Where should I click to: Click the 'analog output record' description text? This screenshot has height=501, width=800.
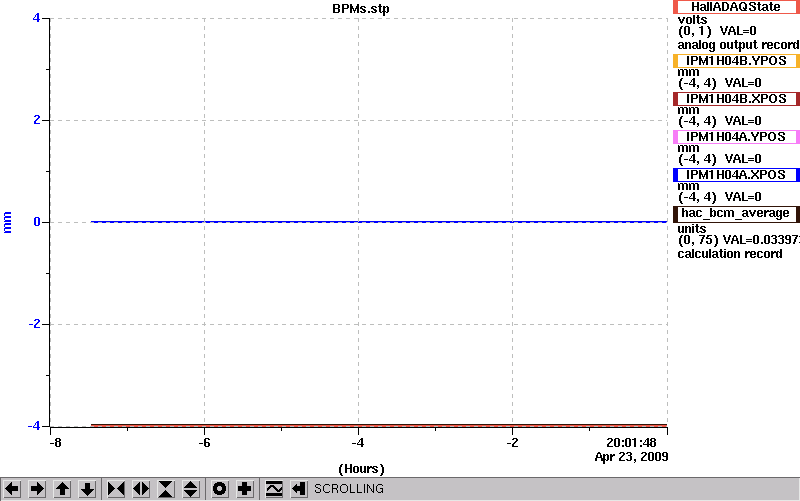click(x=738, y=45)
